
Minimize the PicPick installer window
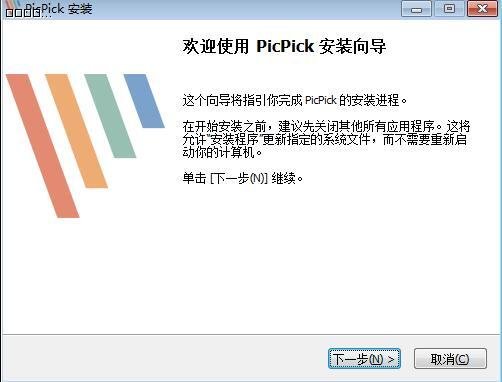coord(416,9)
